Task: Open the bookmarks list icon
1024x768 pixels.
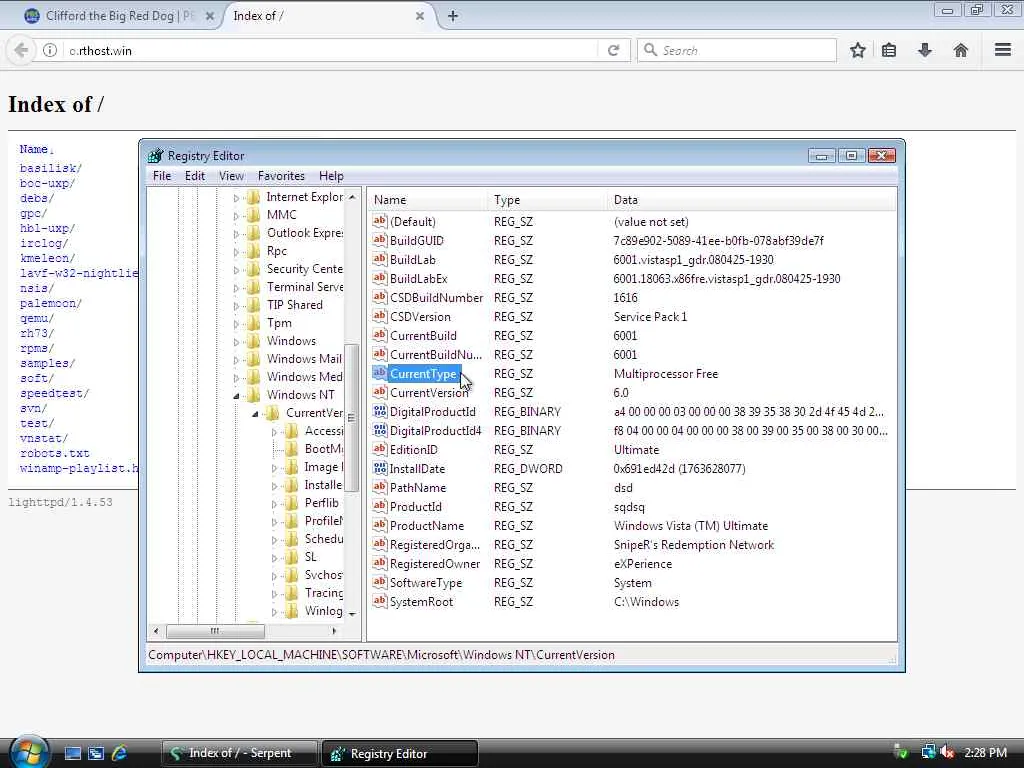Action: pos(889,50)
